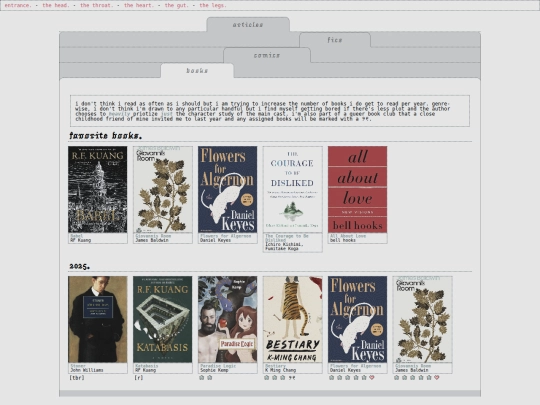Click book club marker under Bestiary

292,377
